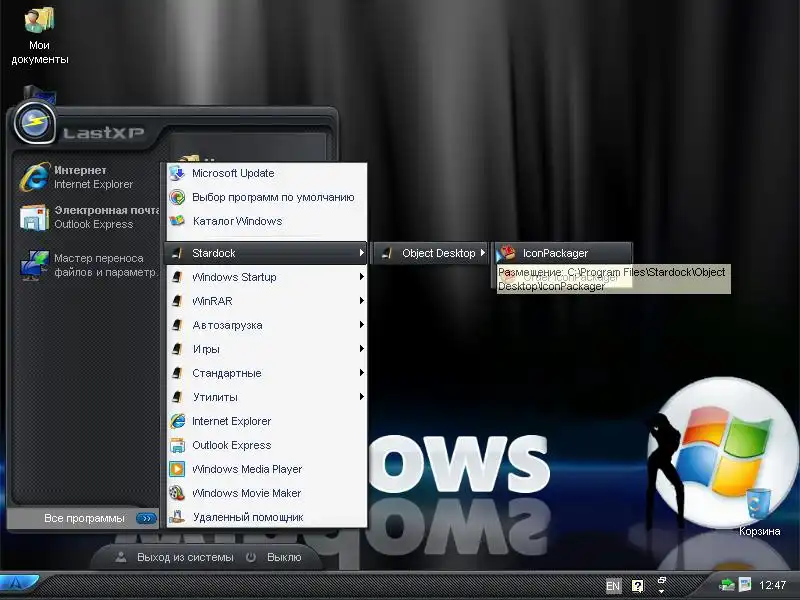Open Мои документы desktop icon

coord(40,36)
